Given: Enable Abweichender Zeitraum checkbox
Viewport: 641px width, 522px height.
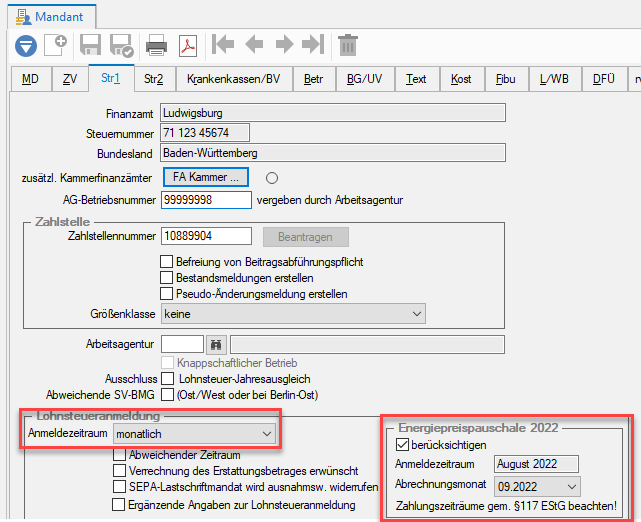Looking at the screenshot, I should tap(119, 455).
